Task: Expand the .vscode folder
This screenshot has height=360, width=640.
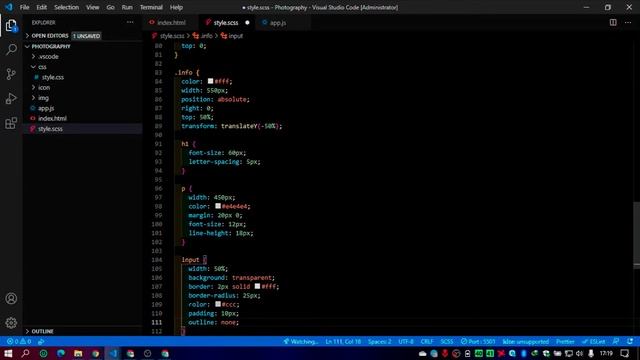Action: coord(48,57)
